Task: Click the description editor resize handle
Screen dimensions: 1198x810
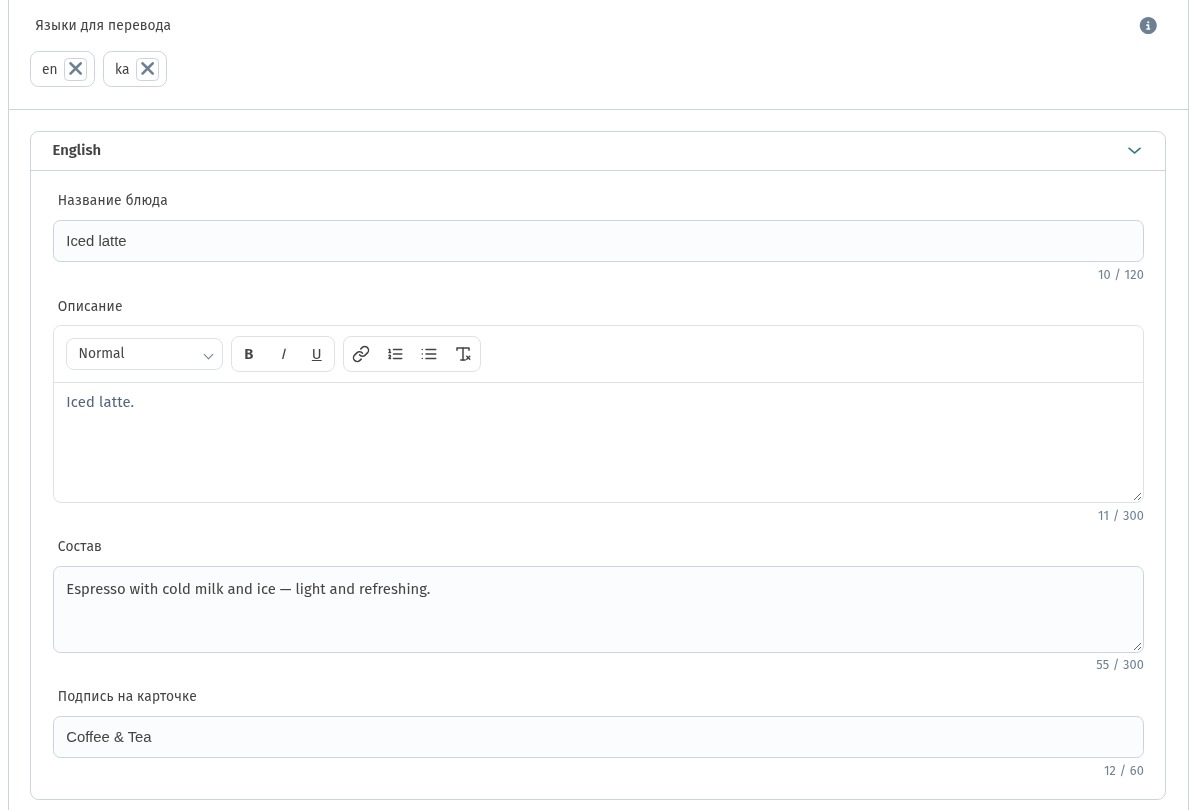Action: (x=1137, y=496)
